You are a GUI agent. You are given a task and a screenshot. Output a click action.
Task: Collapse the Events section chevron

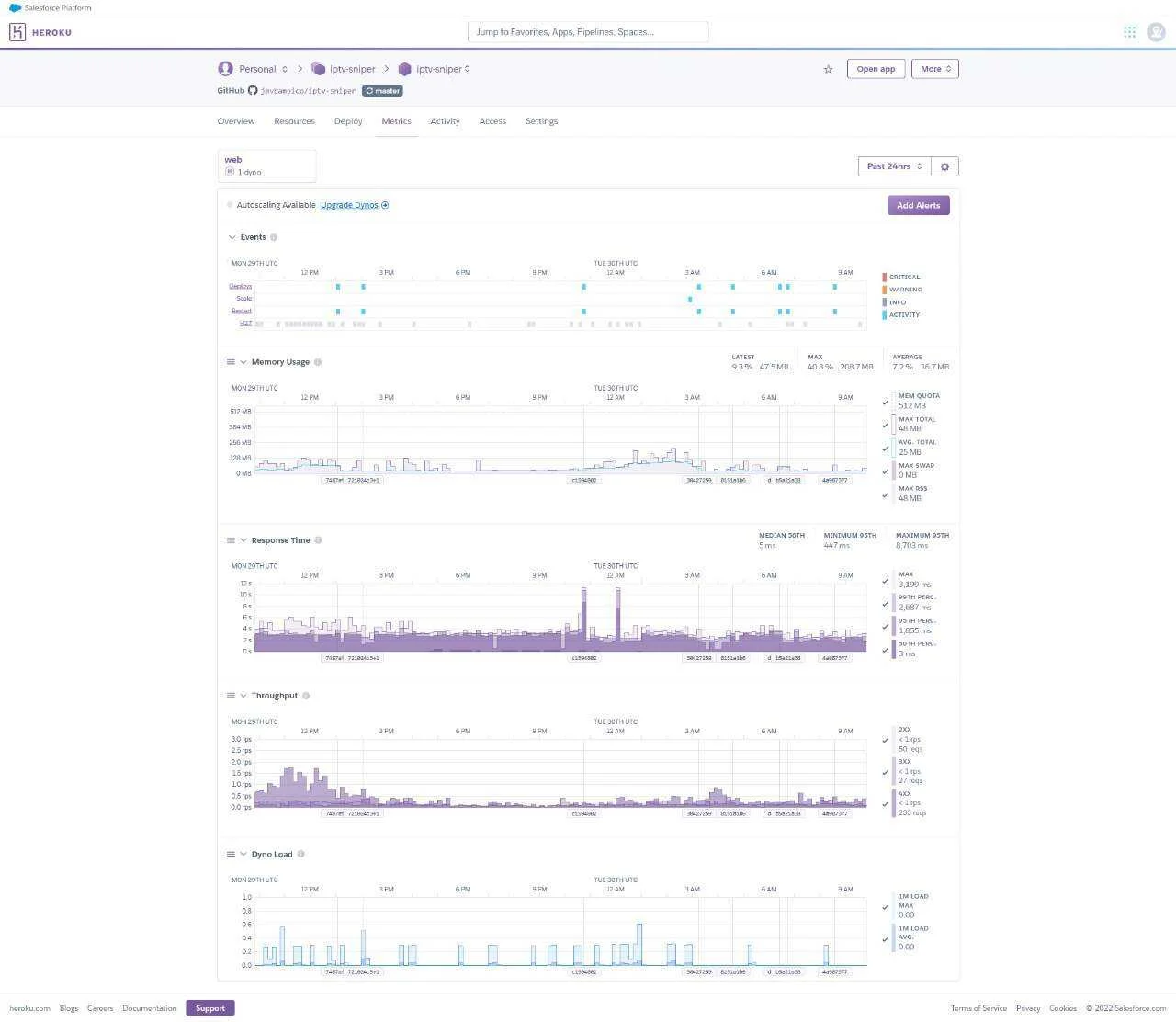coord(232,237)
